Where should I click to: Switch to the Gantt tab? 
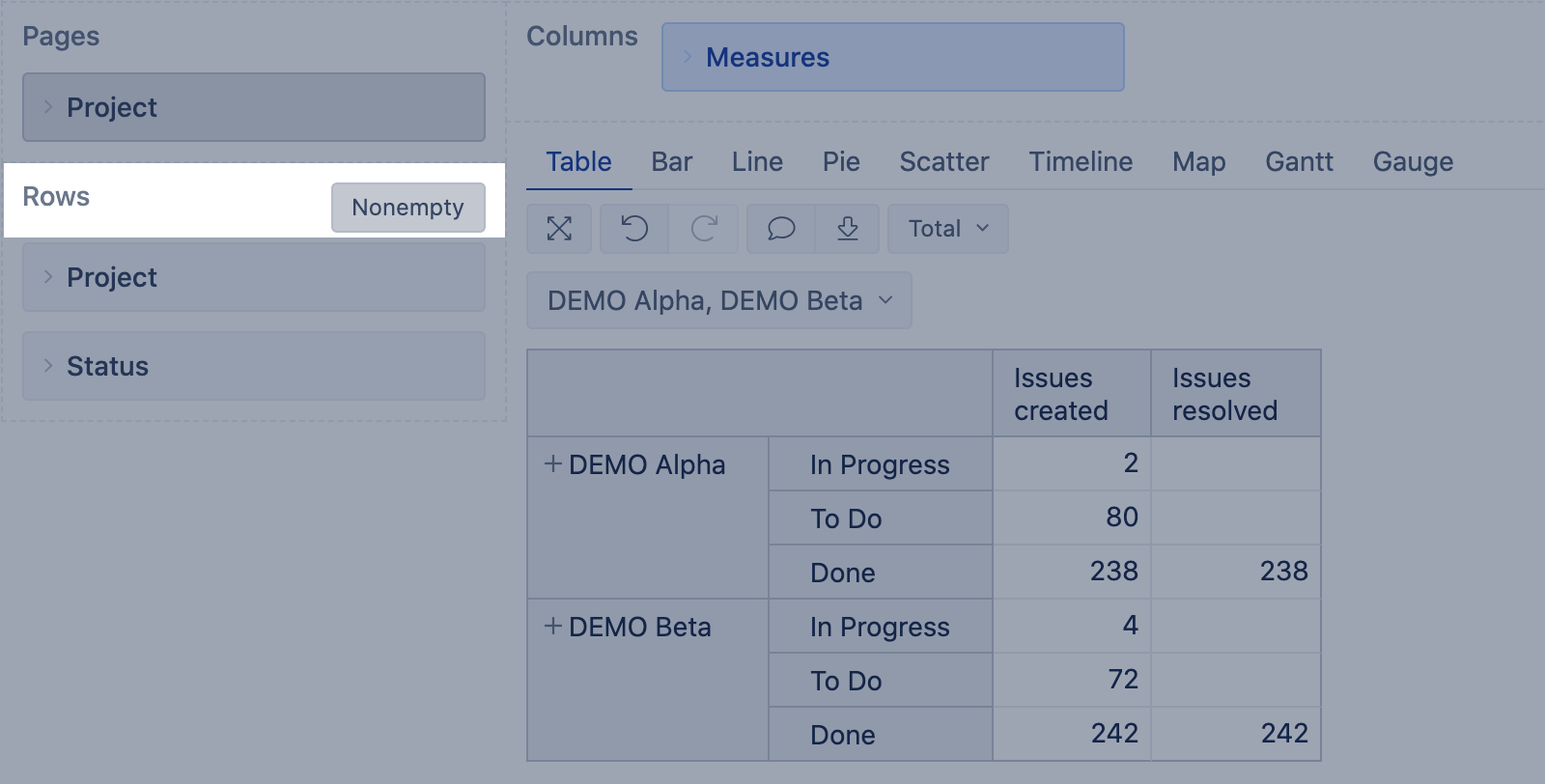click(x=1299, y=161)
